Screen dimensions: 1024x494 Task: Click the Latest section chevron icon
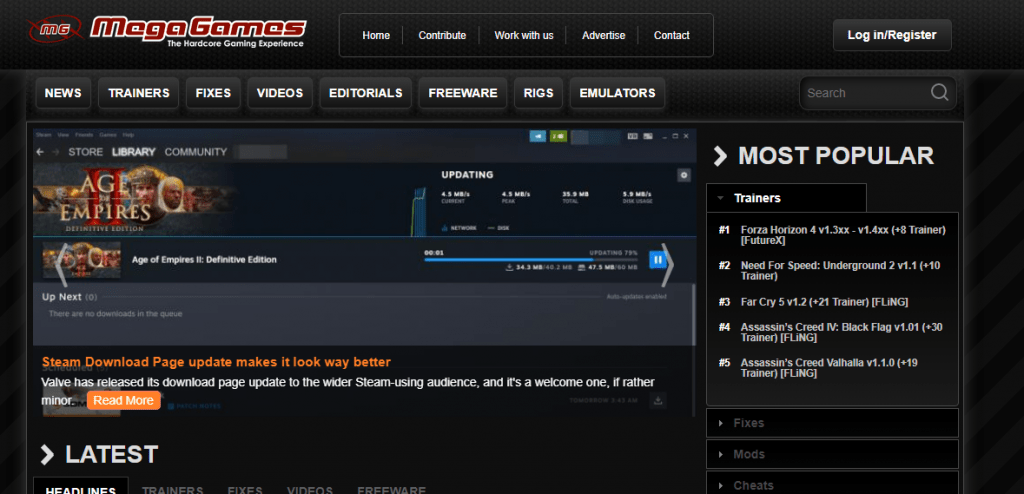click(x=47, y=455)
